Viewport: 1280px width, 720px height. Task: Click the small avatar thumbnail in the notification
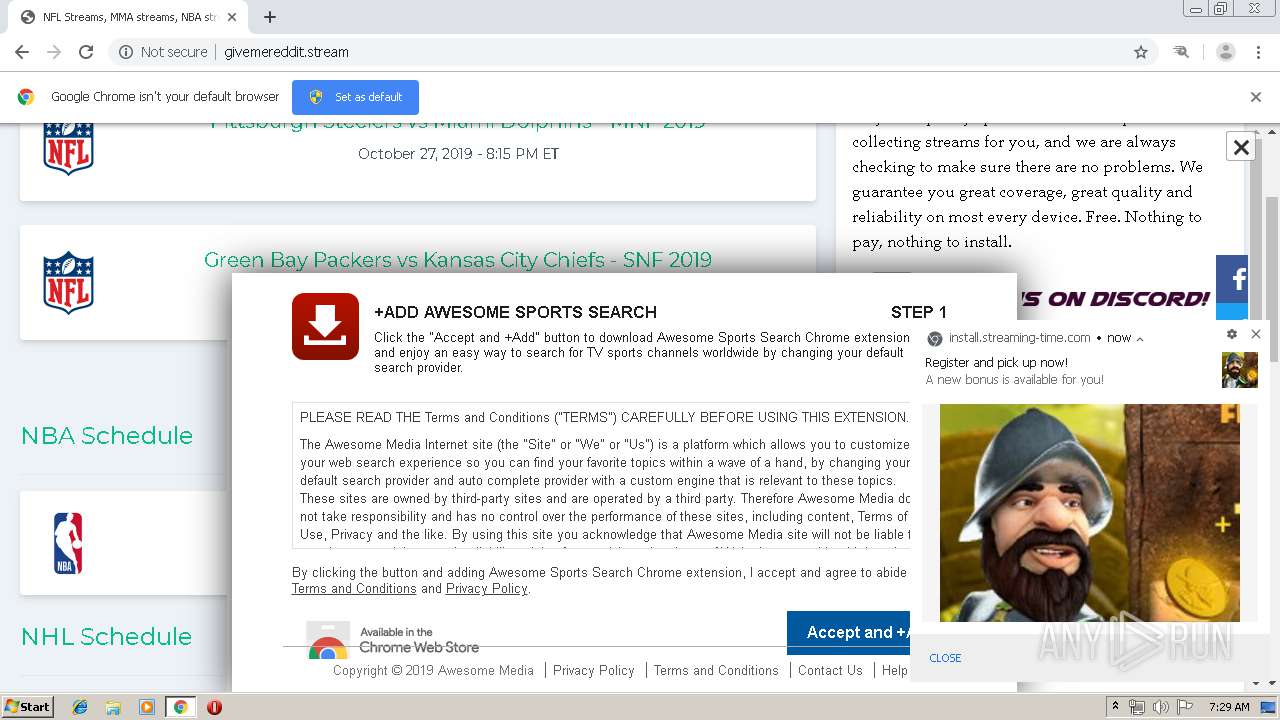tap(1240, 370)
